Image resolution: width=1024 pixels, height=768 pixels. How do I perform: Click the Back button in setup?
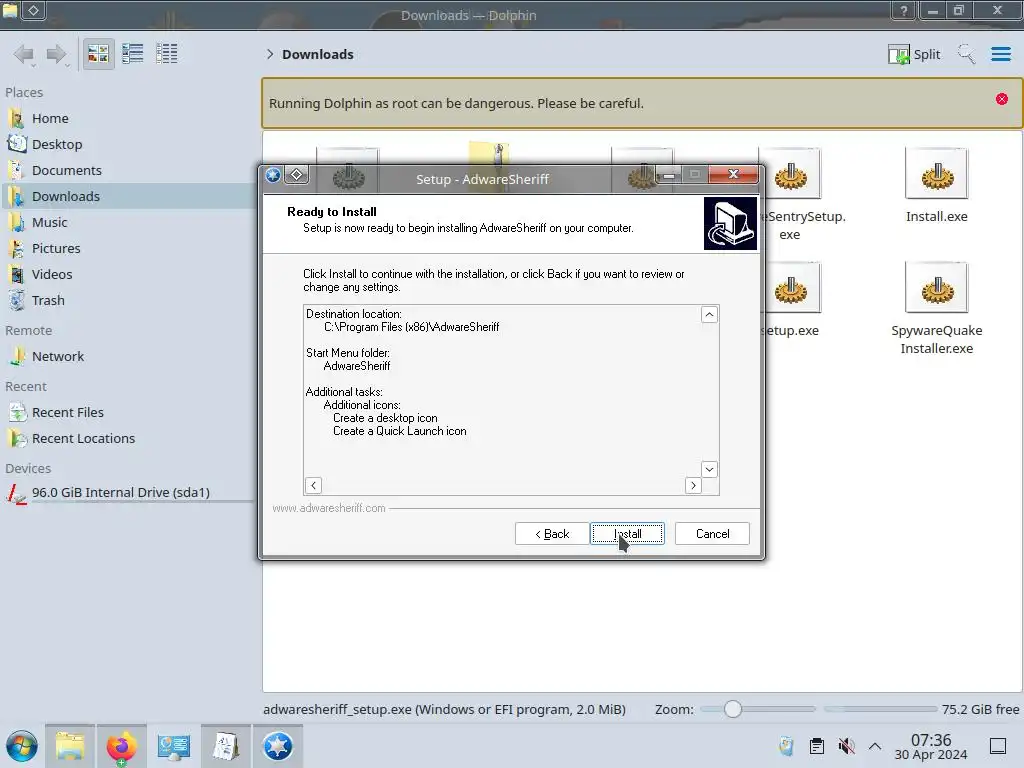[552, 534]
